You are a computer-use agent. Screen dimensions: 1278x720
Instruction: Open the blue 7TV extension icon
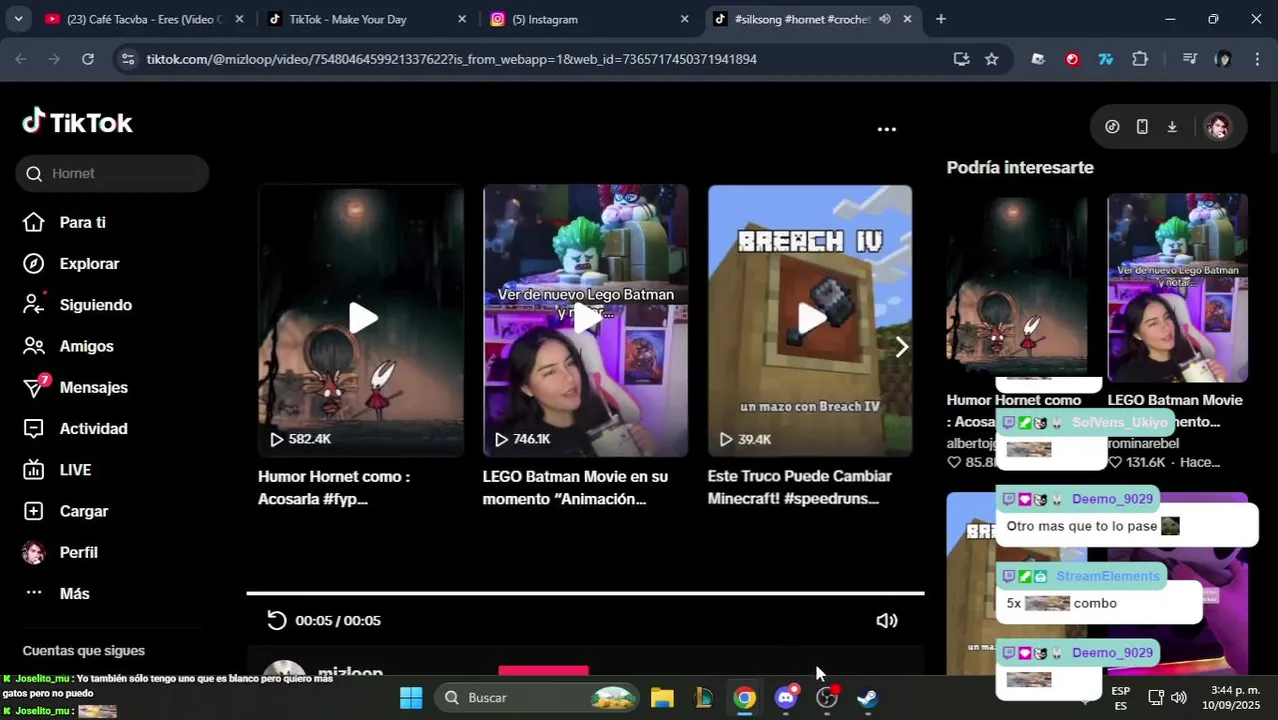pyautogui.click(x=1106, y=59)
